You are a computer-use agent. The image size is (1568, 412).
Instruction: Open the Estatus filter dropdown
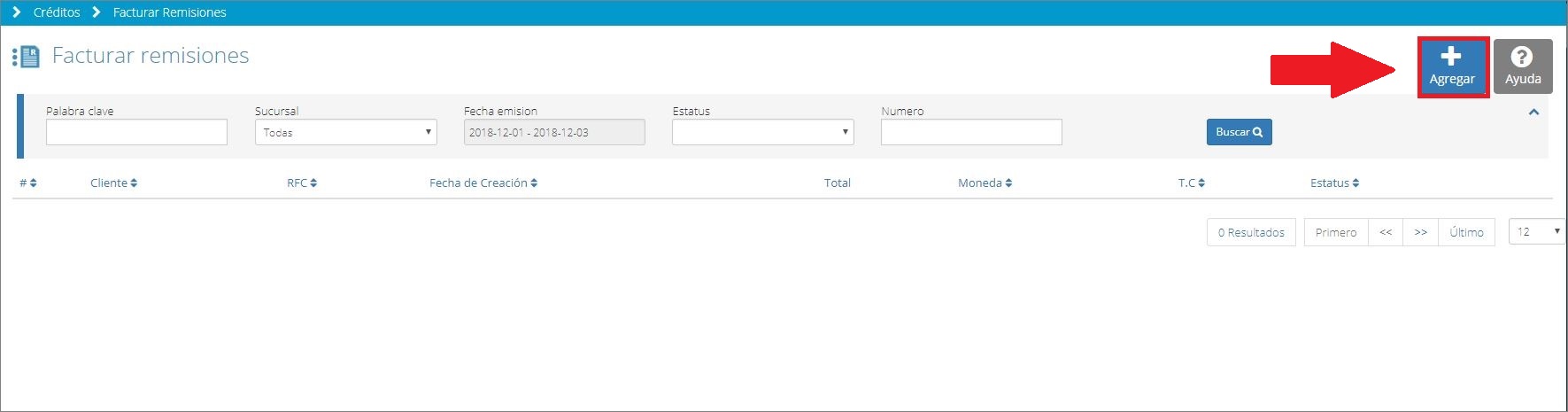[762, 132]
